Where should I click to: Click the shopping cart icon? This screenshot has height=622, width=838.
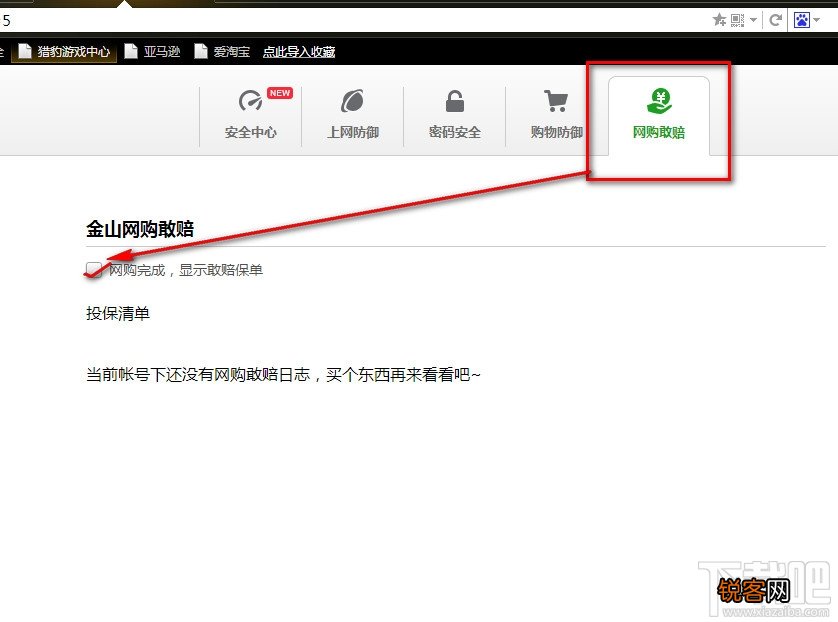point(556,100)
